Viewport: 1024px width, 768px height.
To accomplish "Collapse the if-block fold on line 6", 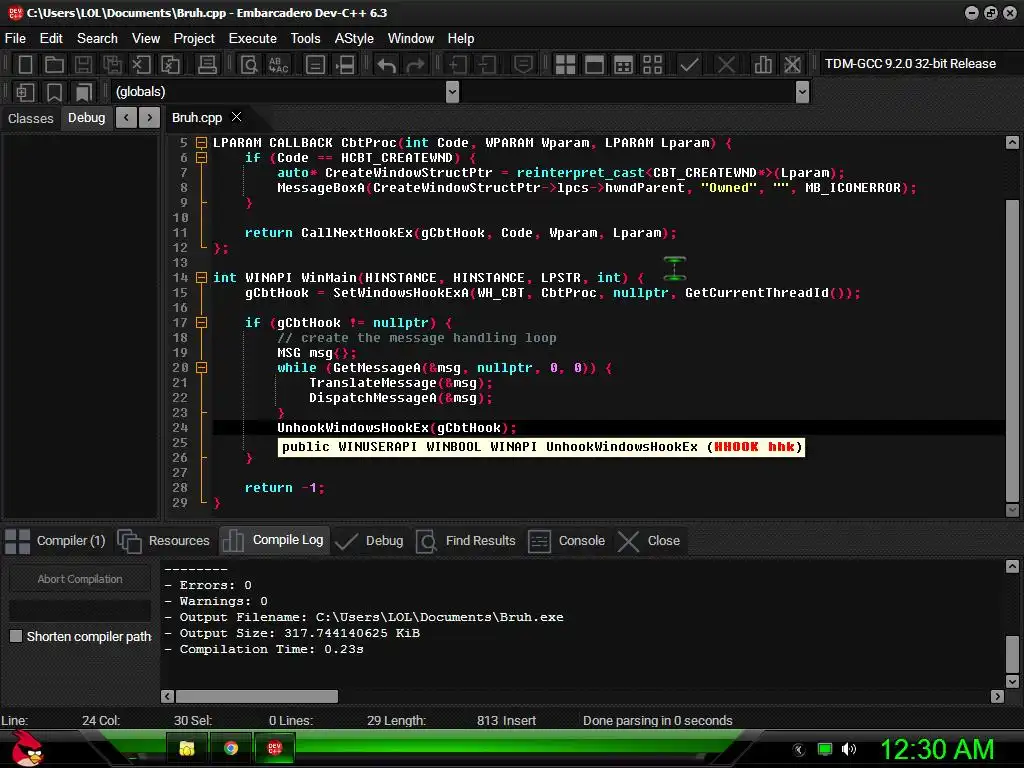I will [x=202, y=158].
